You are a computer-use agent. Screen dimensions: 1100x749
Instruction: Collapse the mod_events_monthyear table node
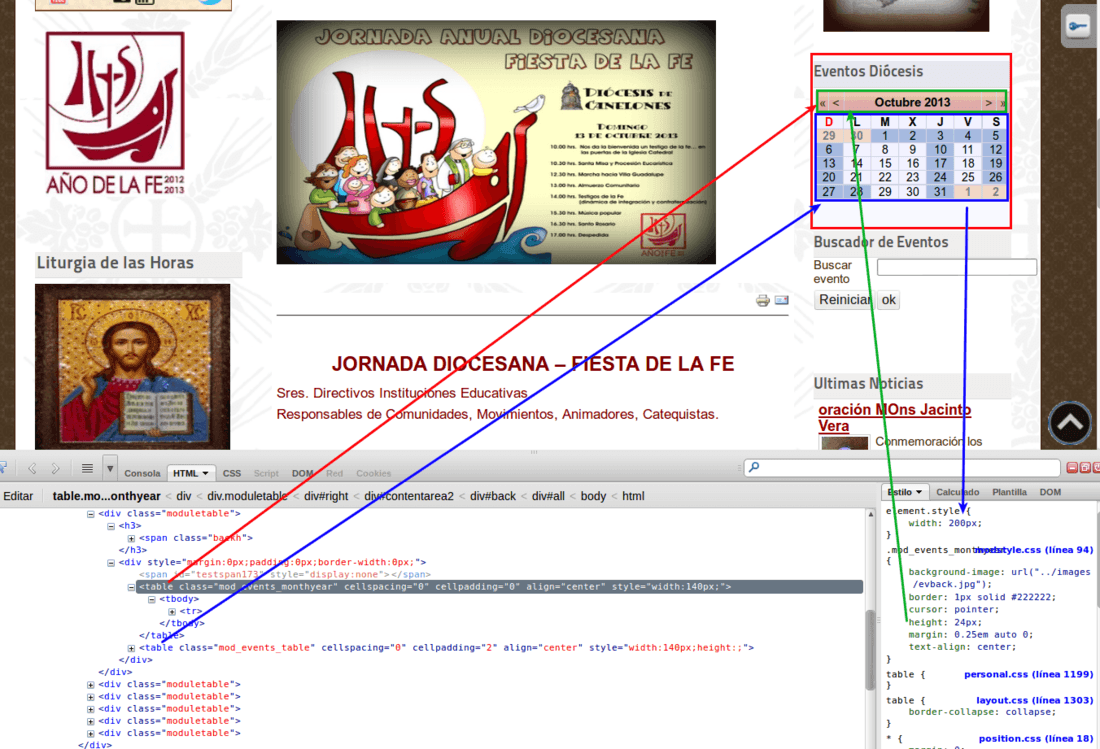(x=131, y=587)
